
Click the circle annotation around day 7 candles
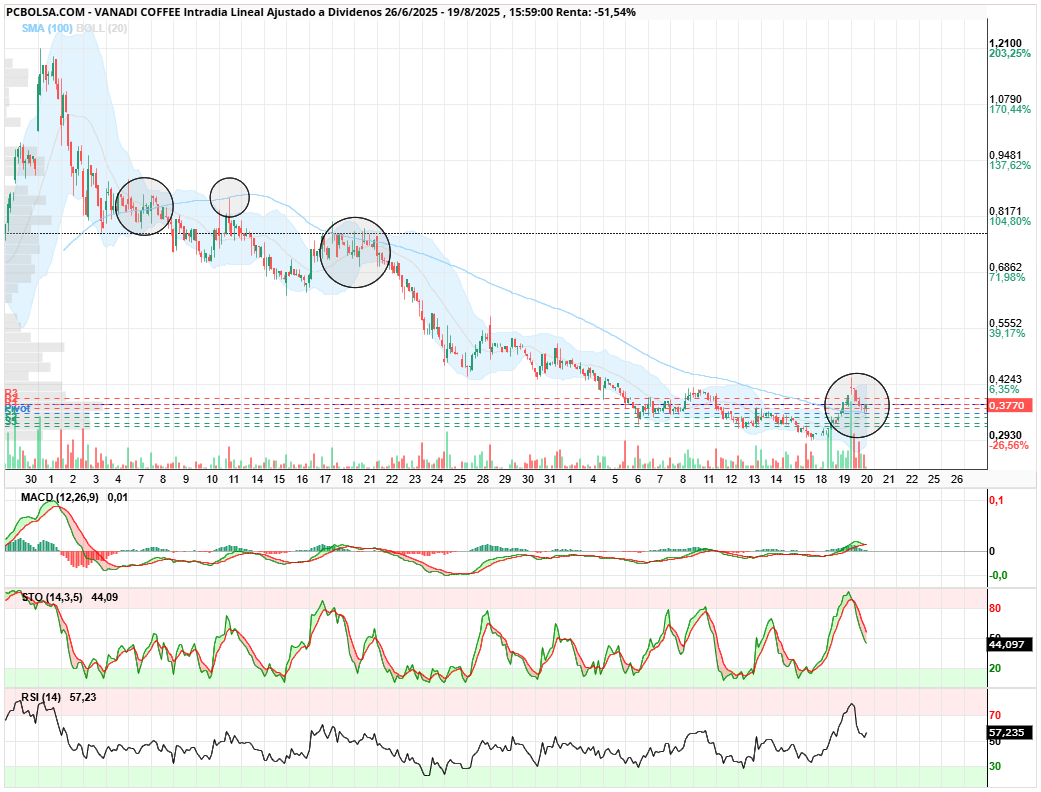coord(144,206)
